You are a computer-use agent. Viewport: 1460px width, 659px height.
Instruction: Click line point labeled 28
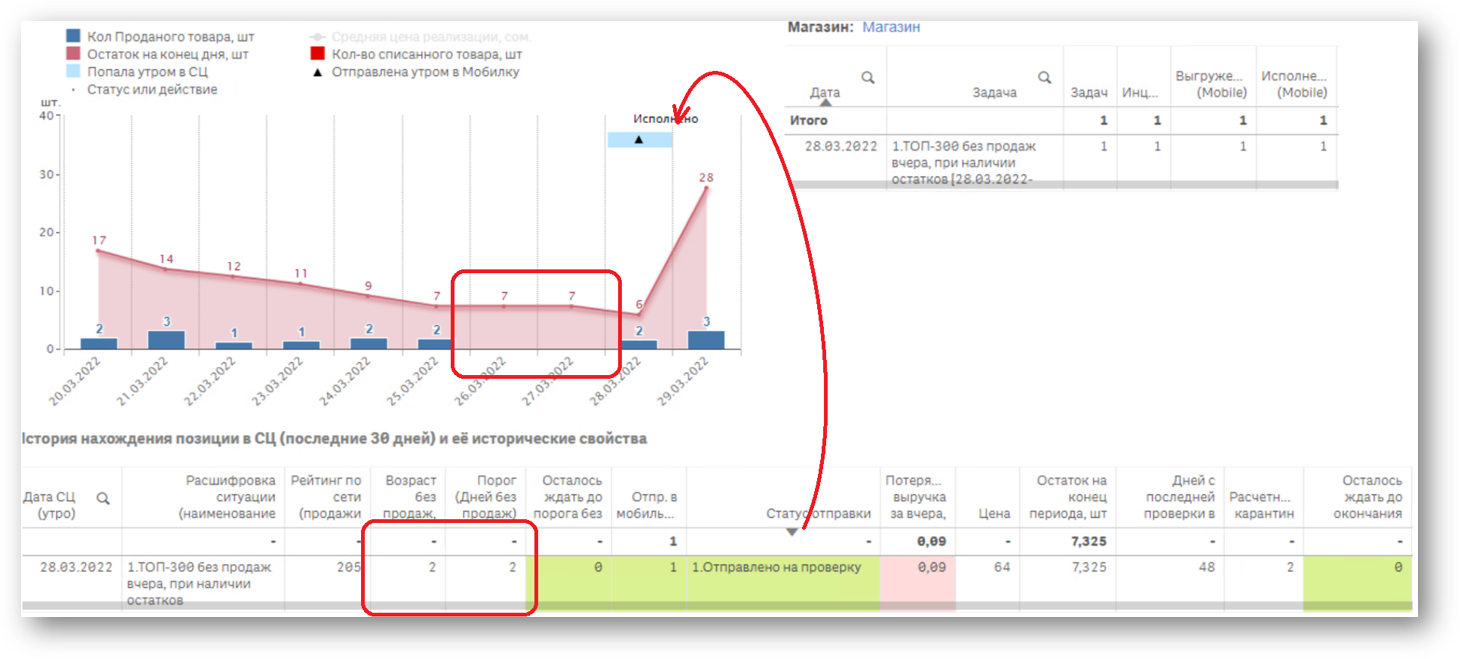[706, 187]
